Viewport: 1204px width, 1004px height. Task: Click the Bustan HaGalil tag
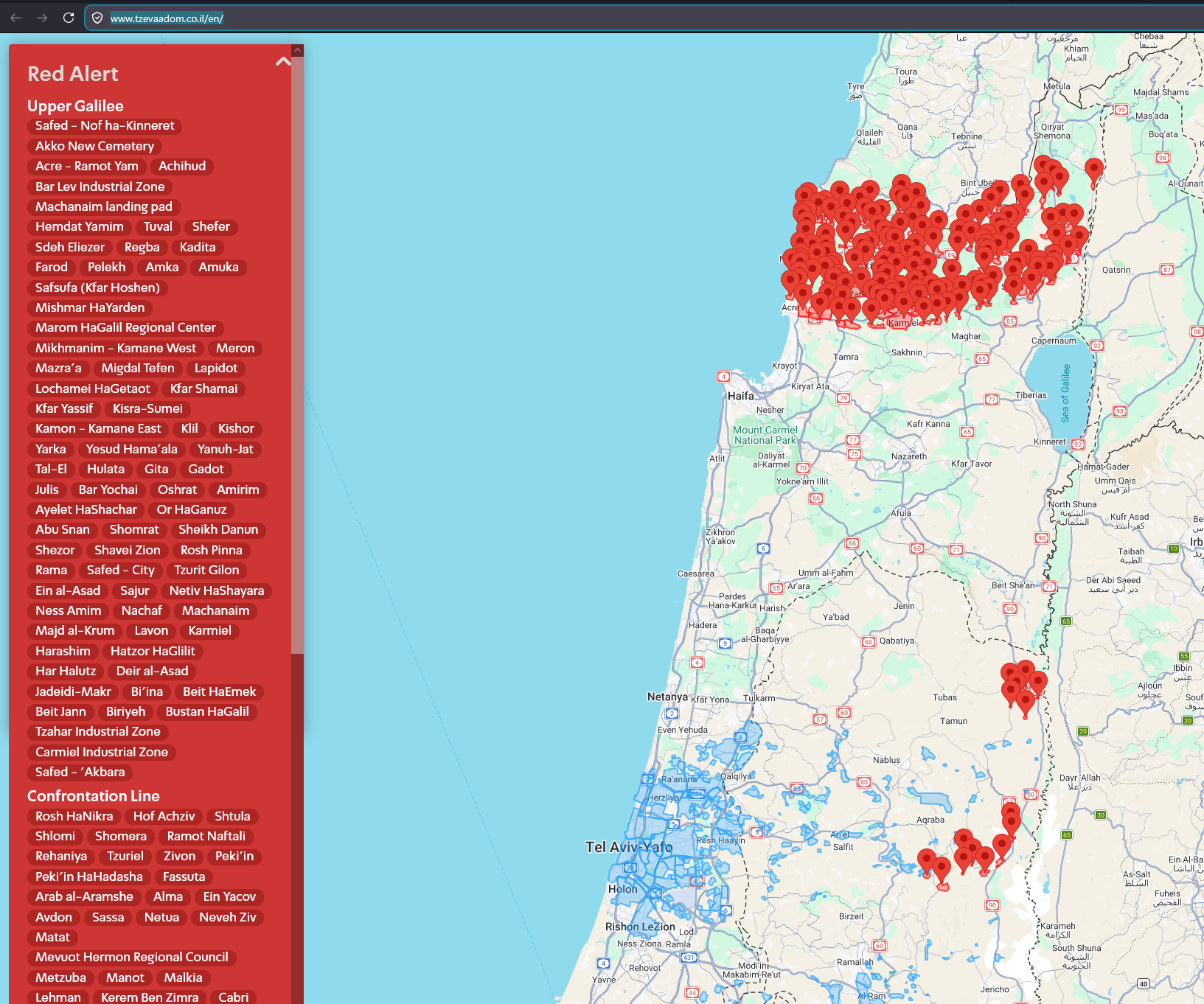[207, 711]
